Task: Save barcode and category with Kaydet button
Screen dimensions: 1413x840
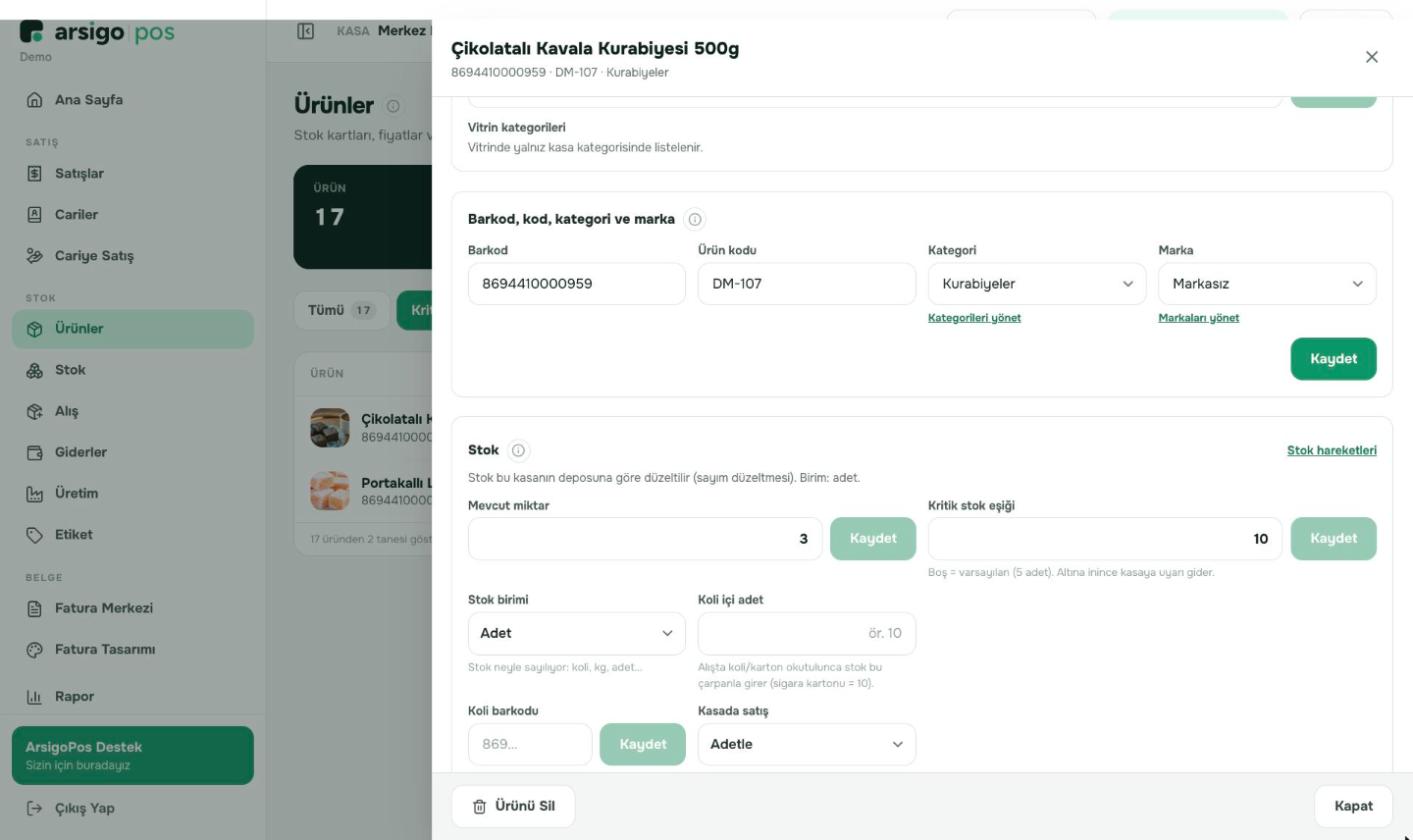Action: tap(1334, 359)
